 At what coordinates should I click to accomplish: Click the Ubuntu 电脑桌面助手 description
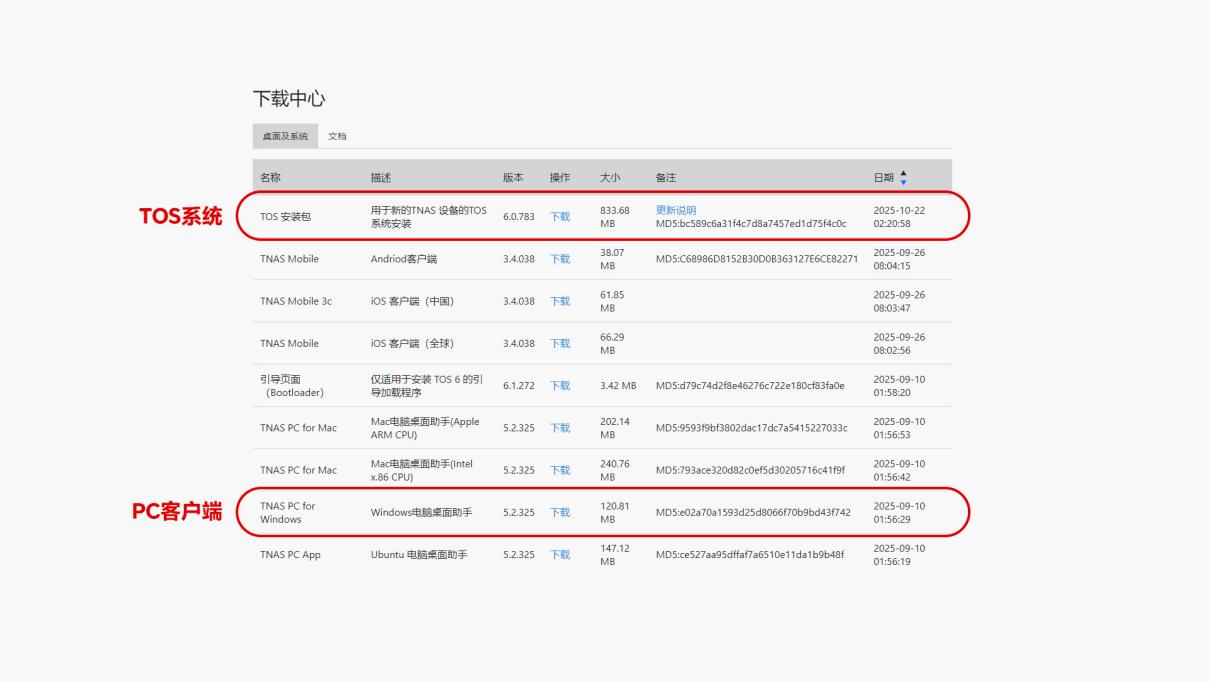coord(419,554)
